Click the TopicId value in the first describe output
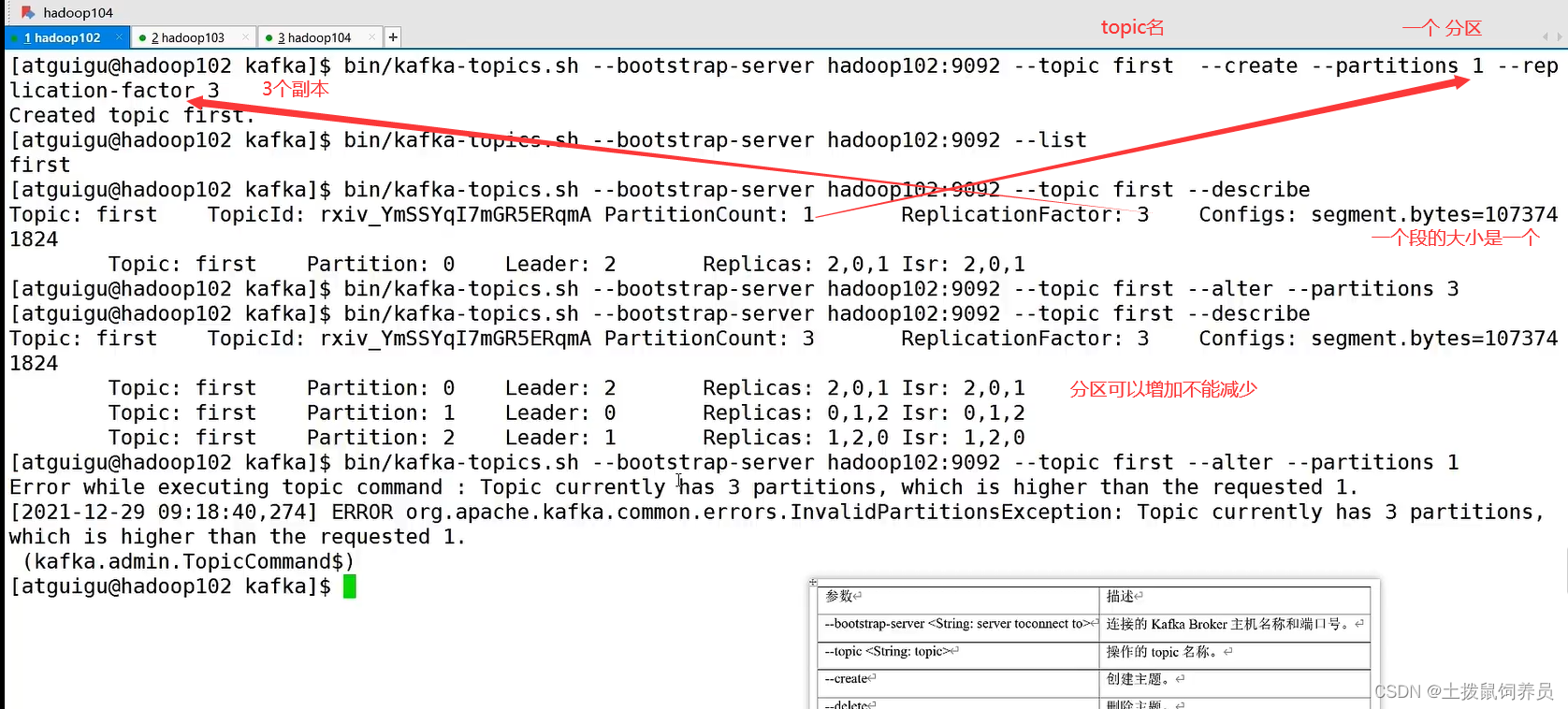Image resolution: width=1568 pixels, height=709 pixels. (x=456, y=214)
